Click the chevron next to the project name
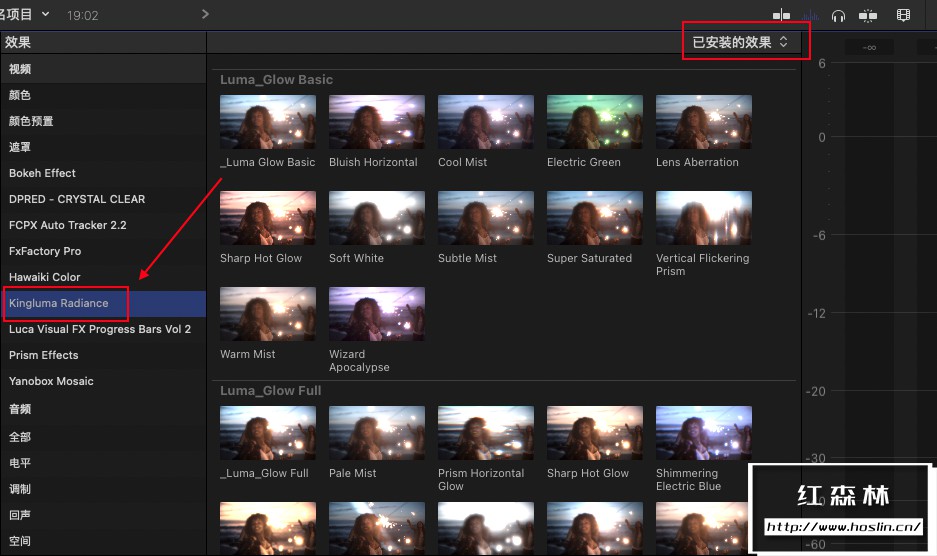This screenshot has height=556, width=937. (x=45, y=13)
